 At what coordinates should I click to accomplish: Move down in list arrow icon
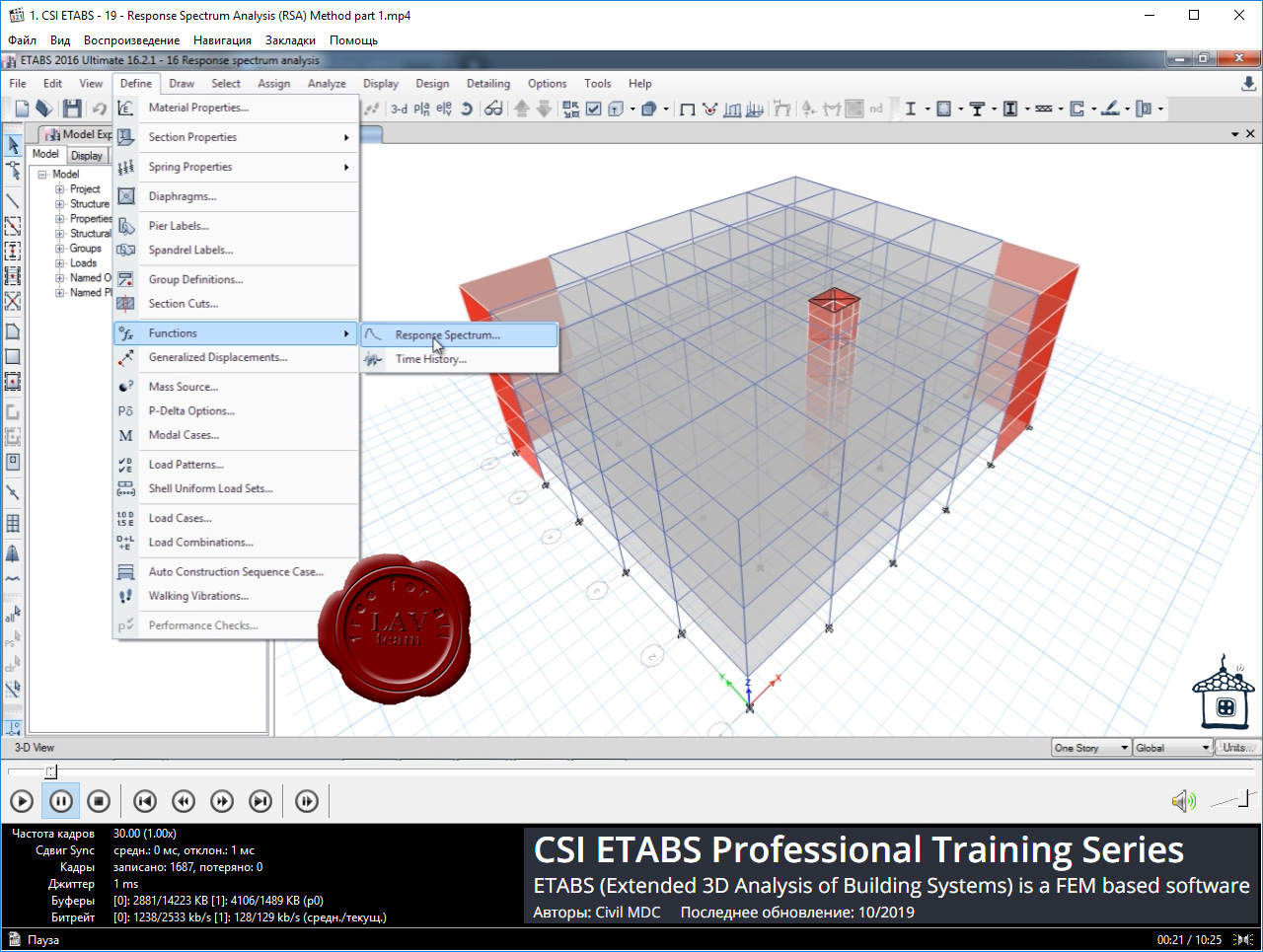point(544,109)
